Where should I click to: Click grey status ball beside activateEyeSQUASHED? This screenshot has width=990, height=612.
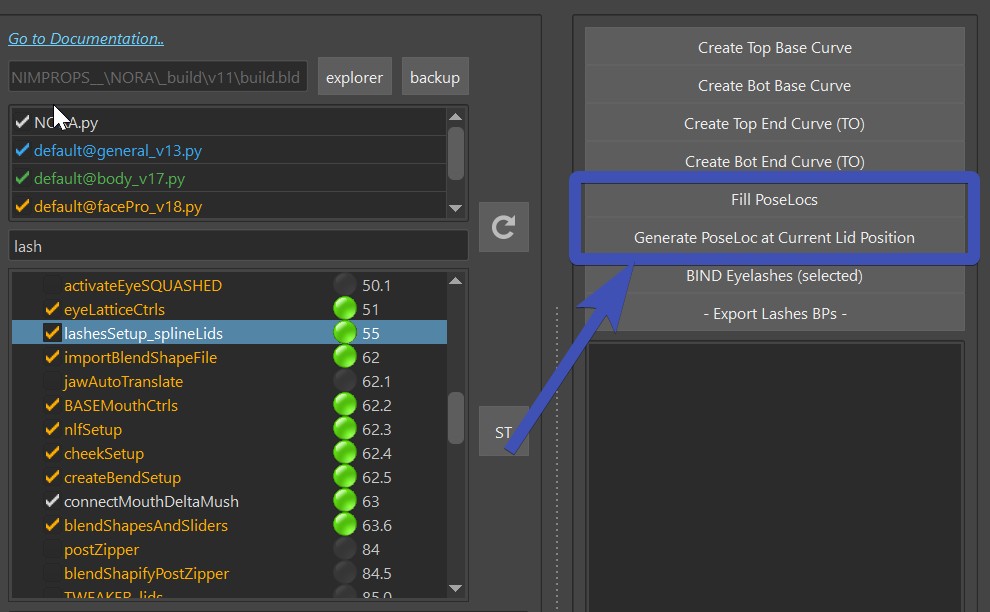pyautogui.click(x=345, y=285)
